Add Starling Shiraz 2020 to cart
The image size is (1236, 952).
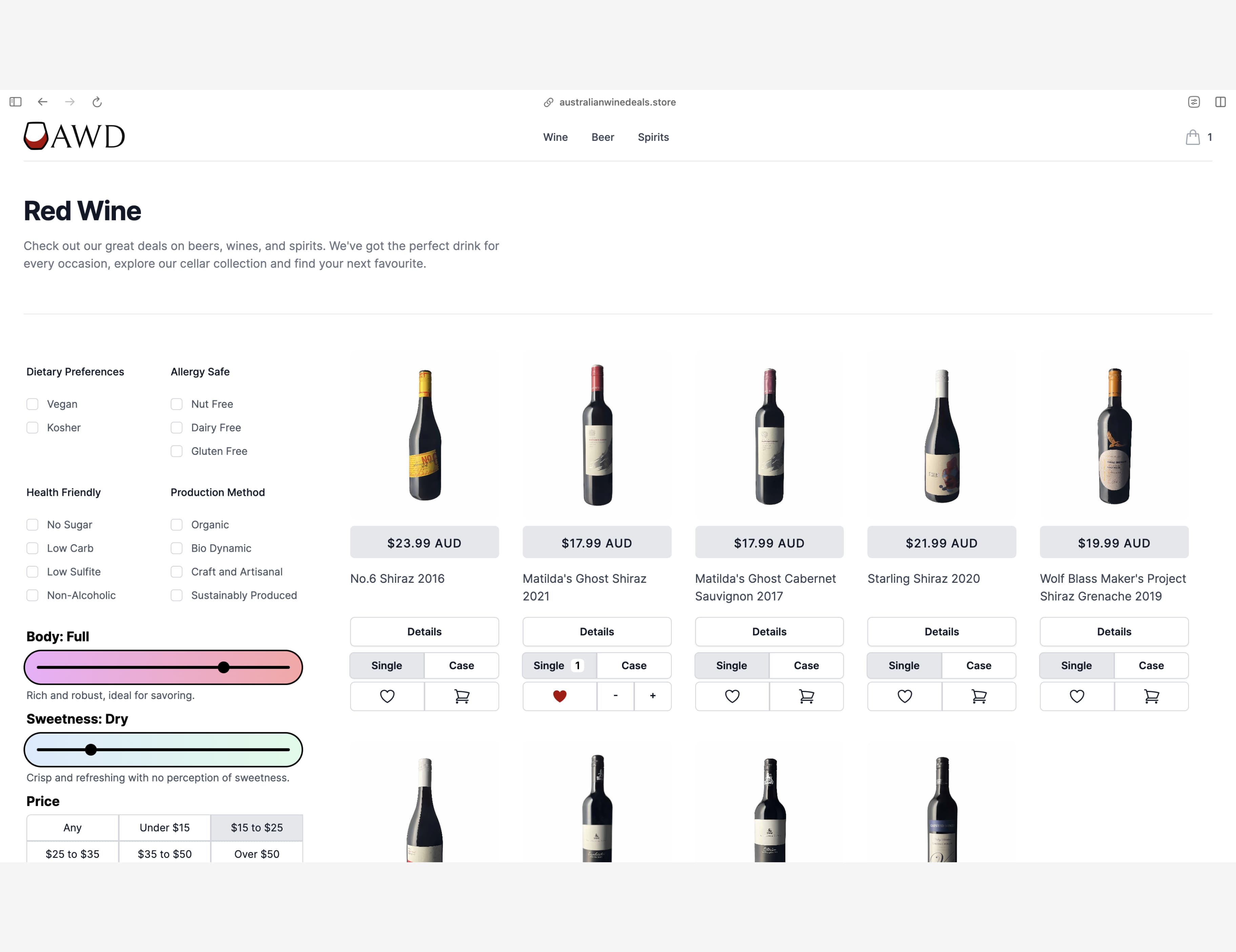(979, 696)
